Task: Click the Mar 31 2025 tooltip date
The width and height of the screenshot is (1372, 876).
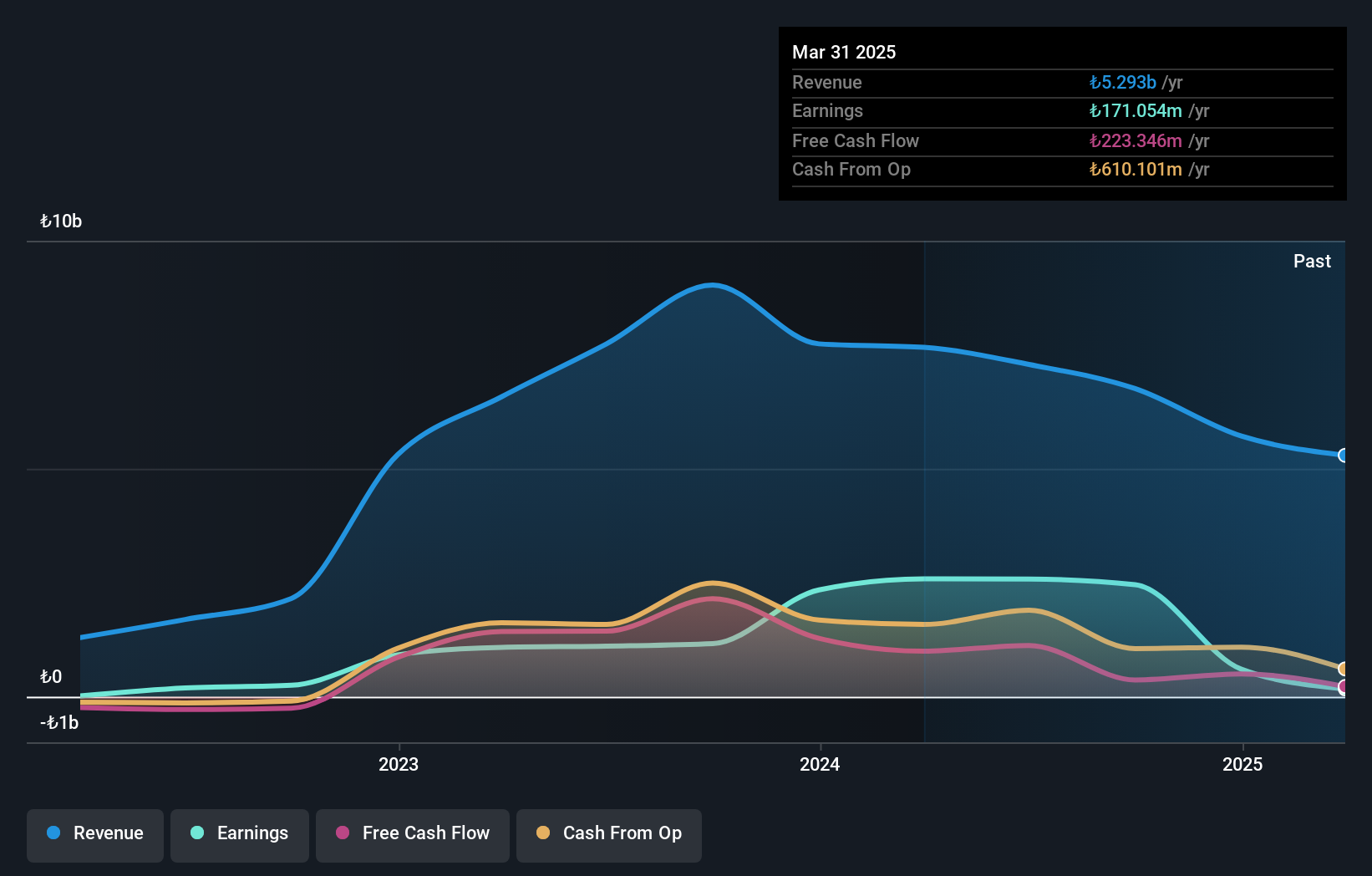Action: click(x=844, y=52)
